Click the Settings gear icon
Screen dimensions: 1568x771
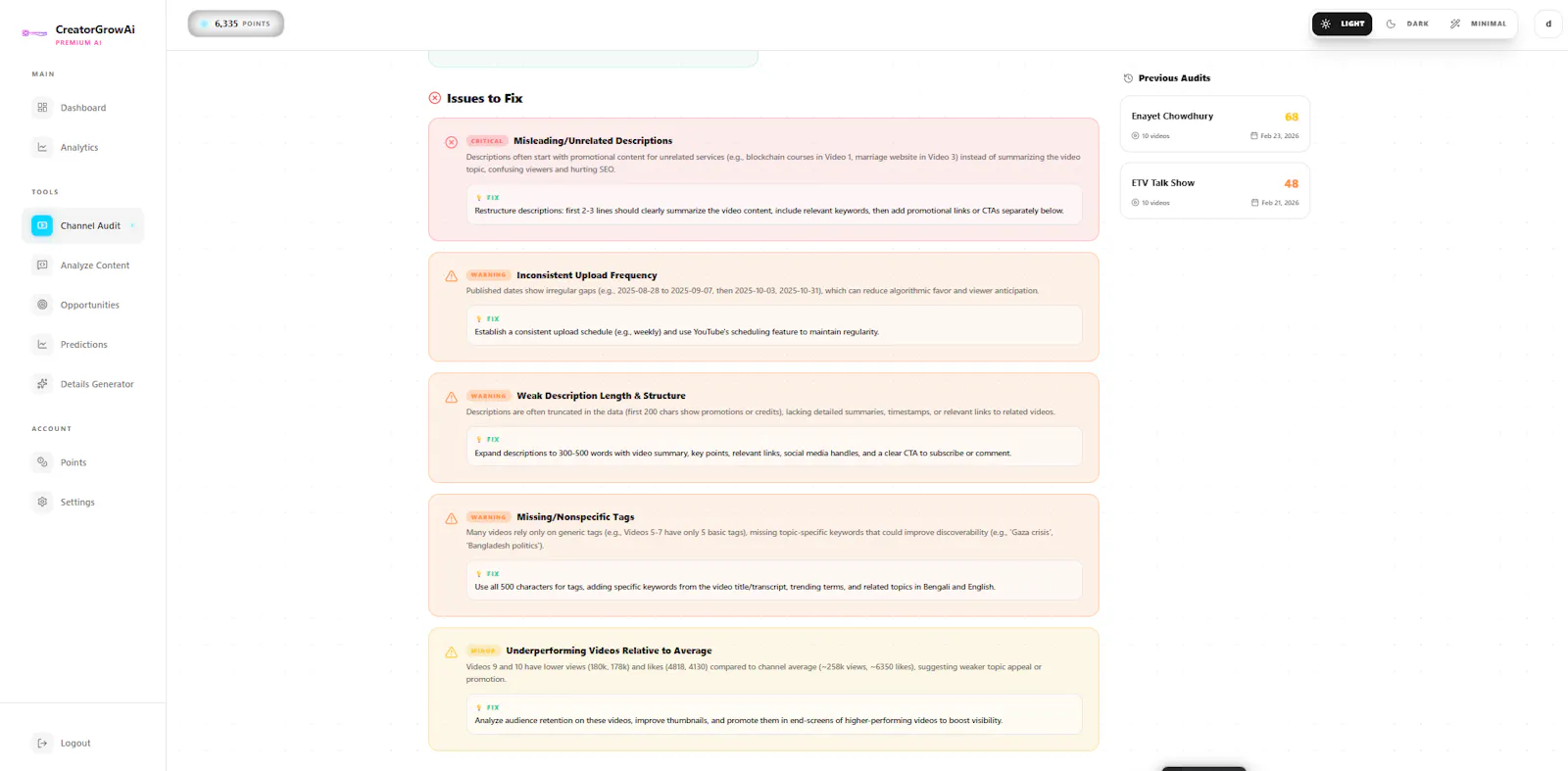(42, 502)
